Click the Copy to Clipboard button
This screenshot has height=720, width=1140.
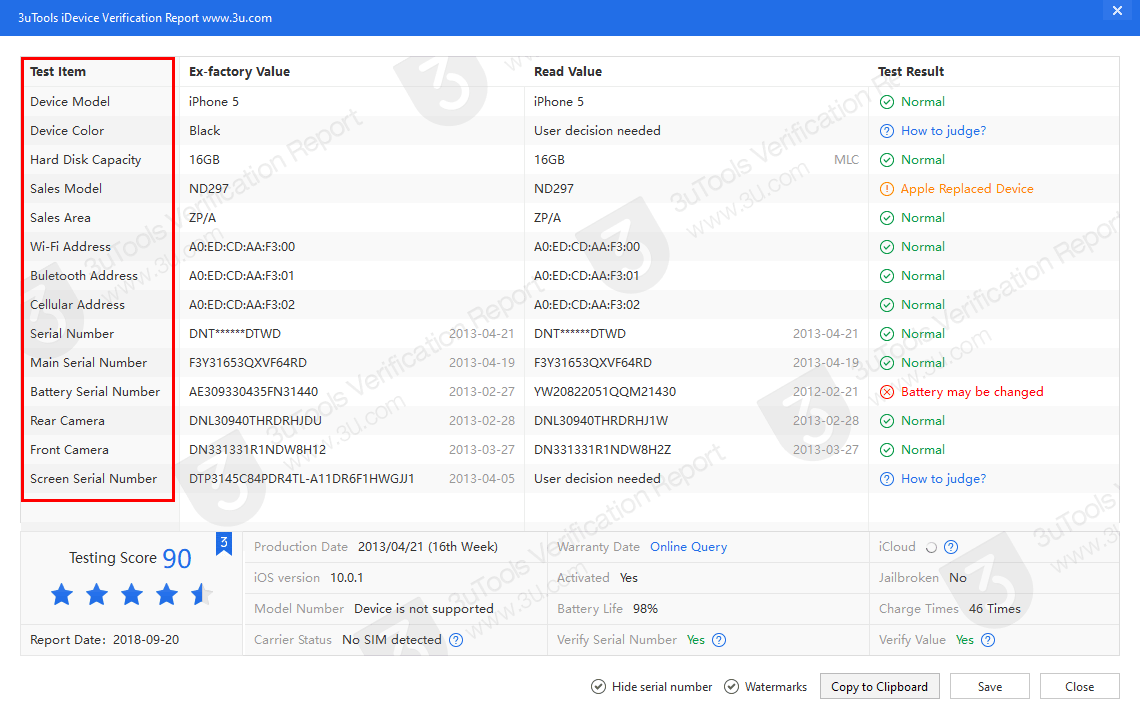click(879, 687)
